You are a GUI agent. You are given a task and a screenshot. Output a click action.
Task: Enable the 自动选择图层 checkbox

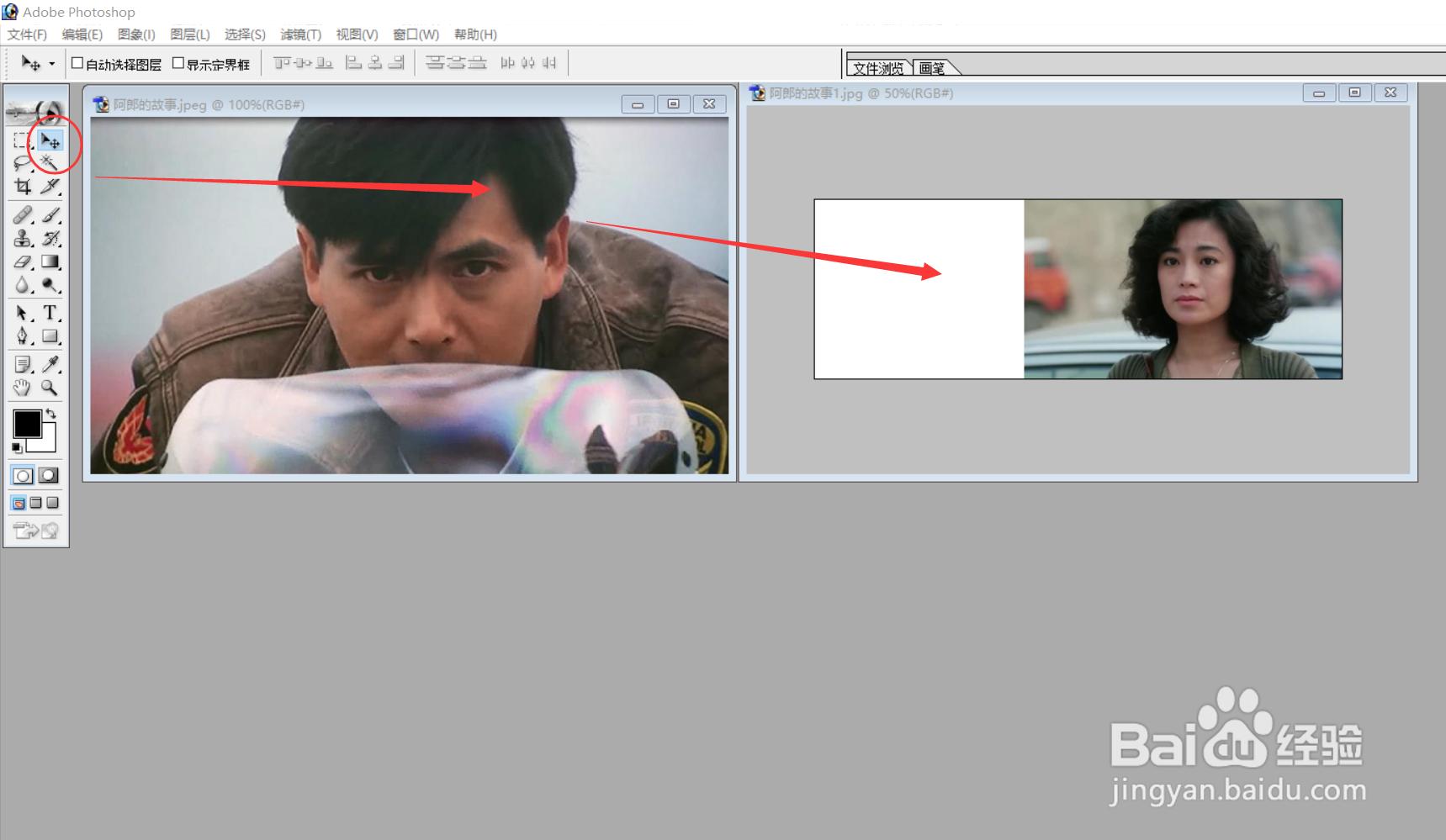pyautogui.click(x=77, y=63)
